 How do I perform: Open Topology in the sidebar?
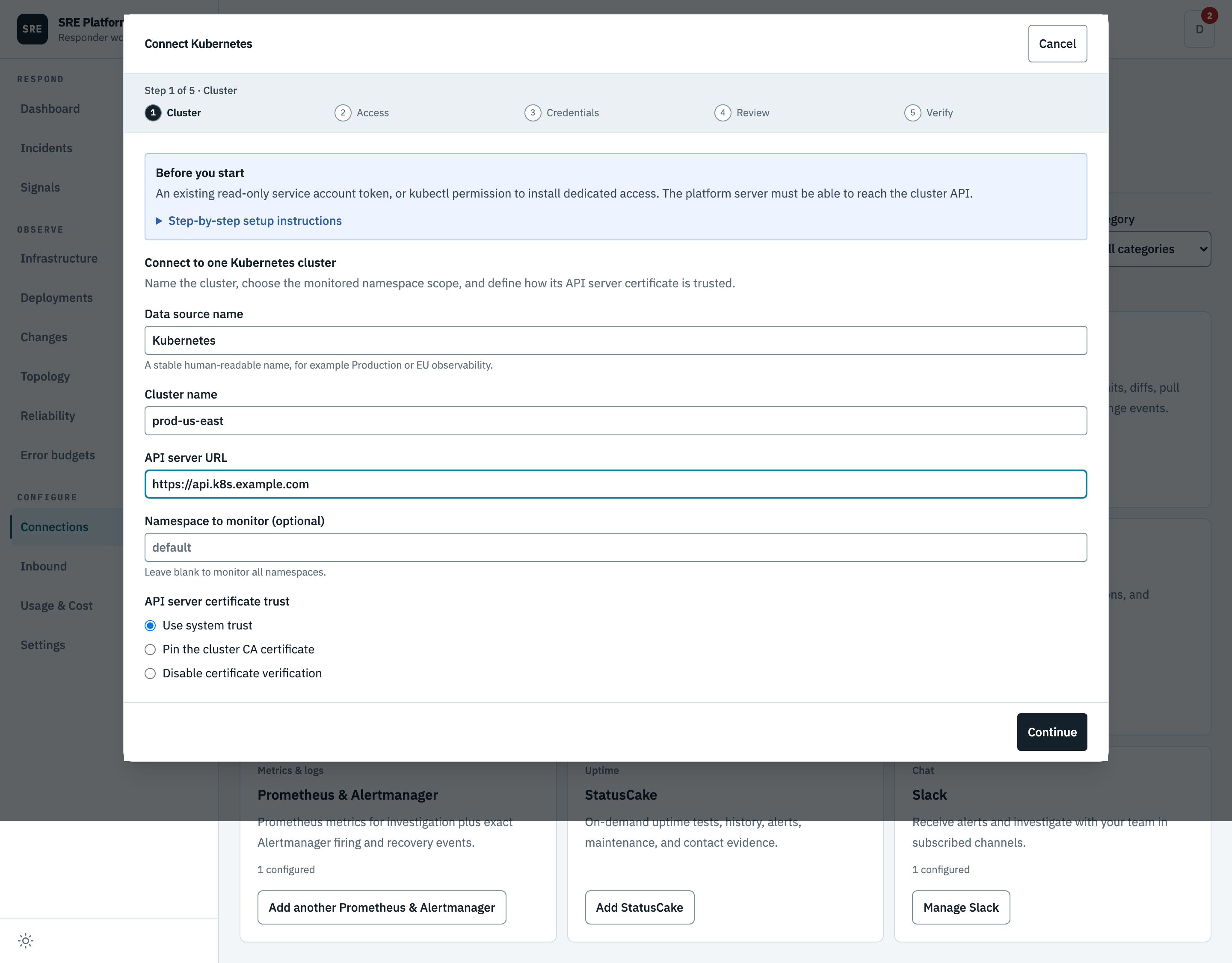pyautogui.click(x=45, y=376)
